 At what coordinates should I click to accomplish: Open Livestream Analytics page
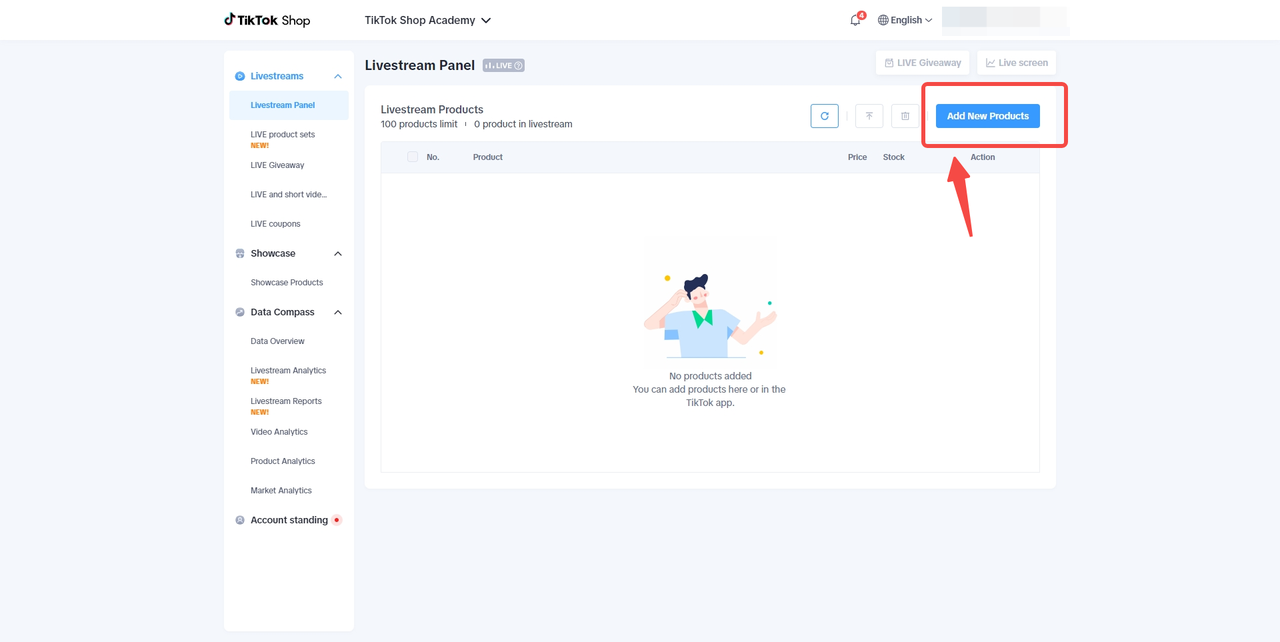pos(288,371)
